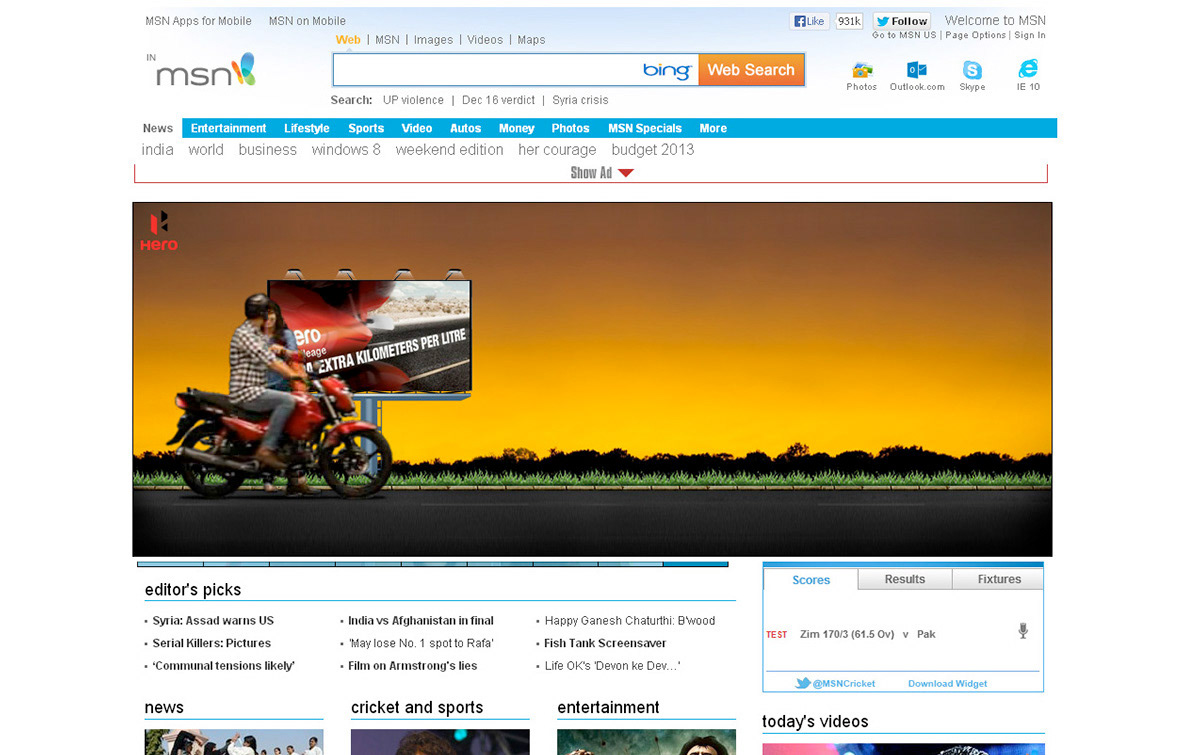Switch to the Fixtures tab

click(x=999, y=579)
